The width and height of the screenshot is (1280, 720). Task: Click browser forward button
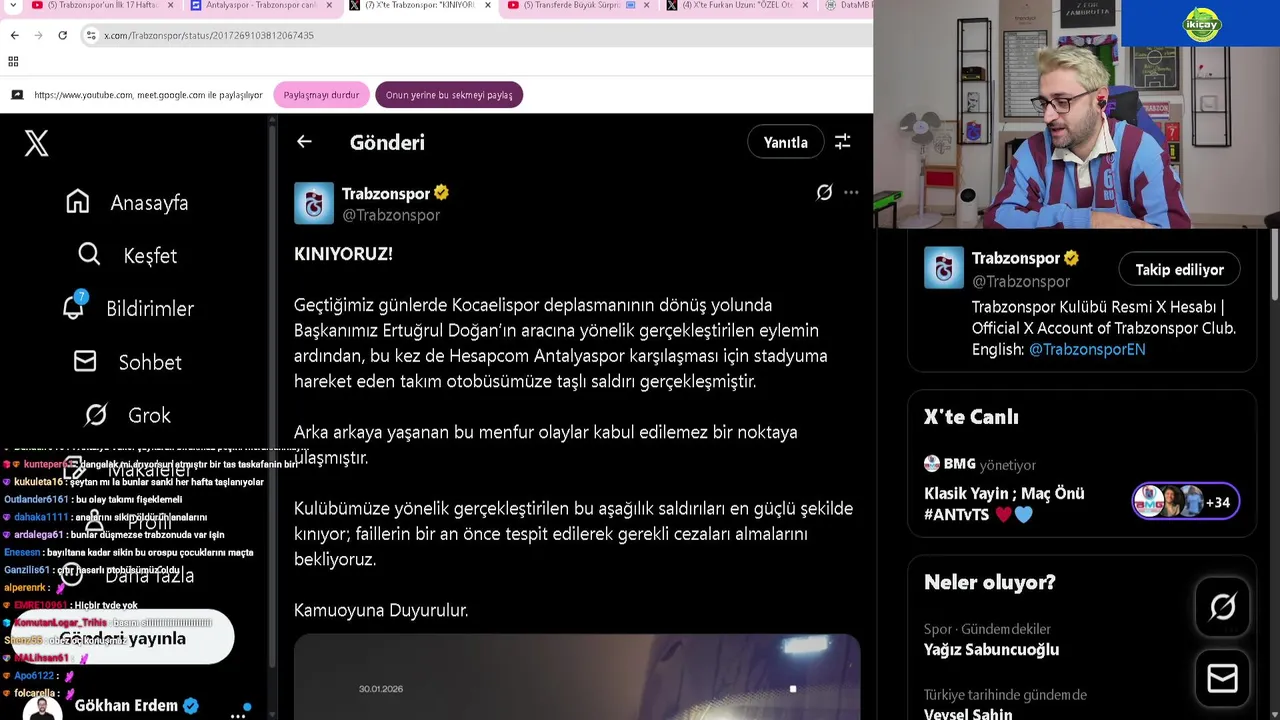point(38,35)
